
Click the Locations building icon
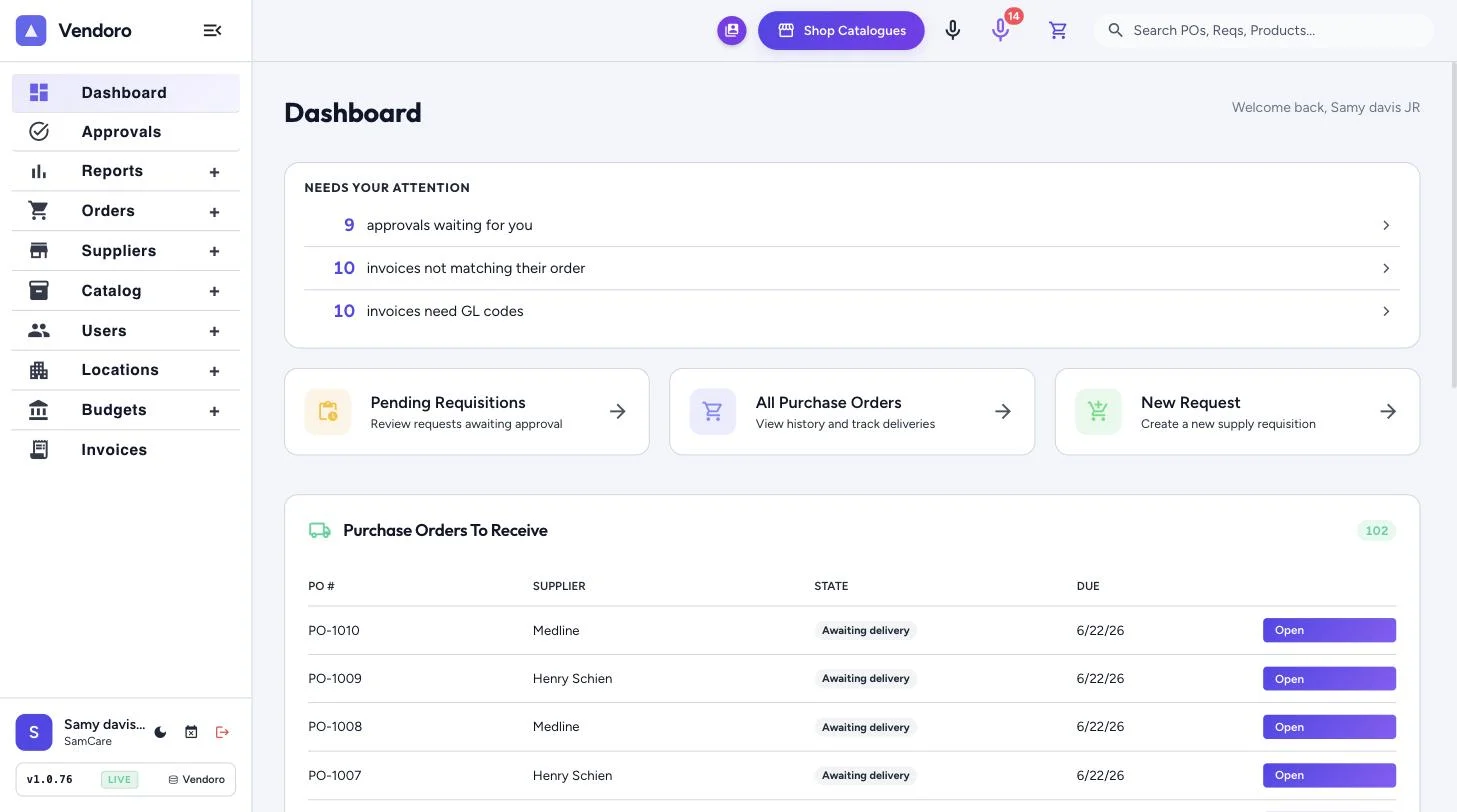pos(39,370)
